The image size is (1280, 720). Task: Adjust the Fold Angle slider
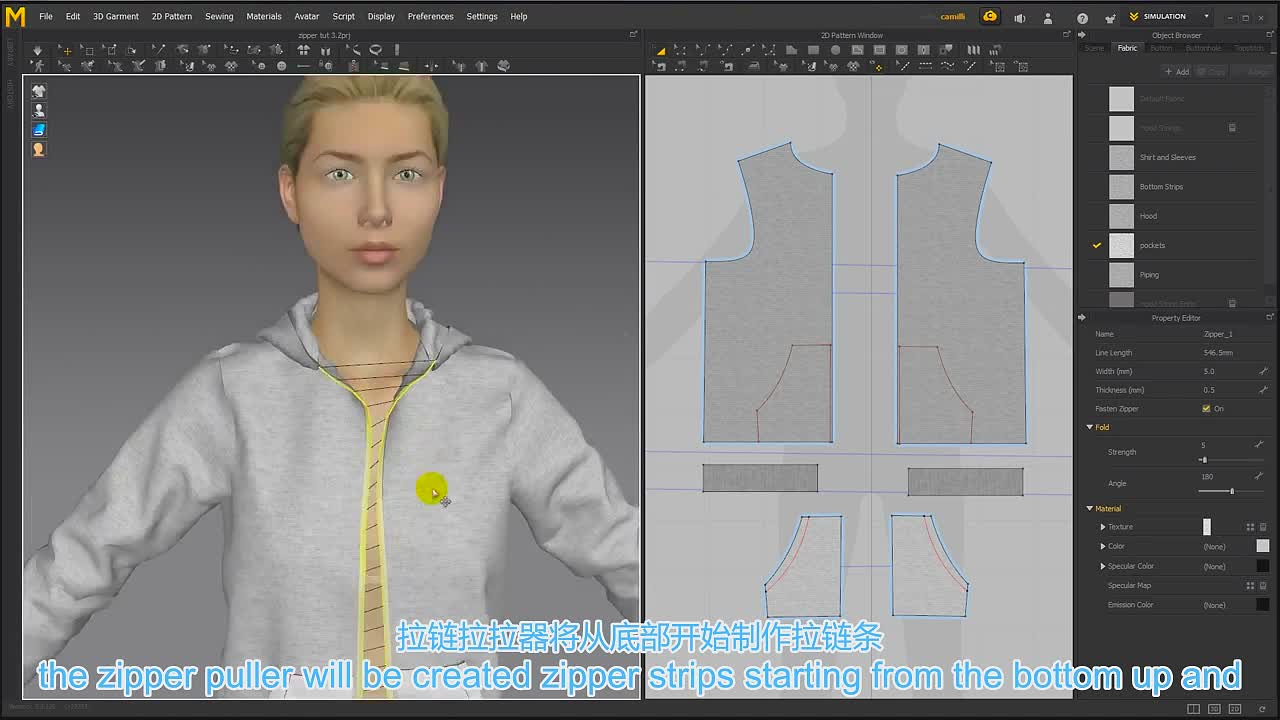coord(1231,491)
